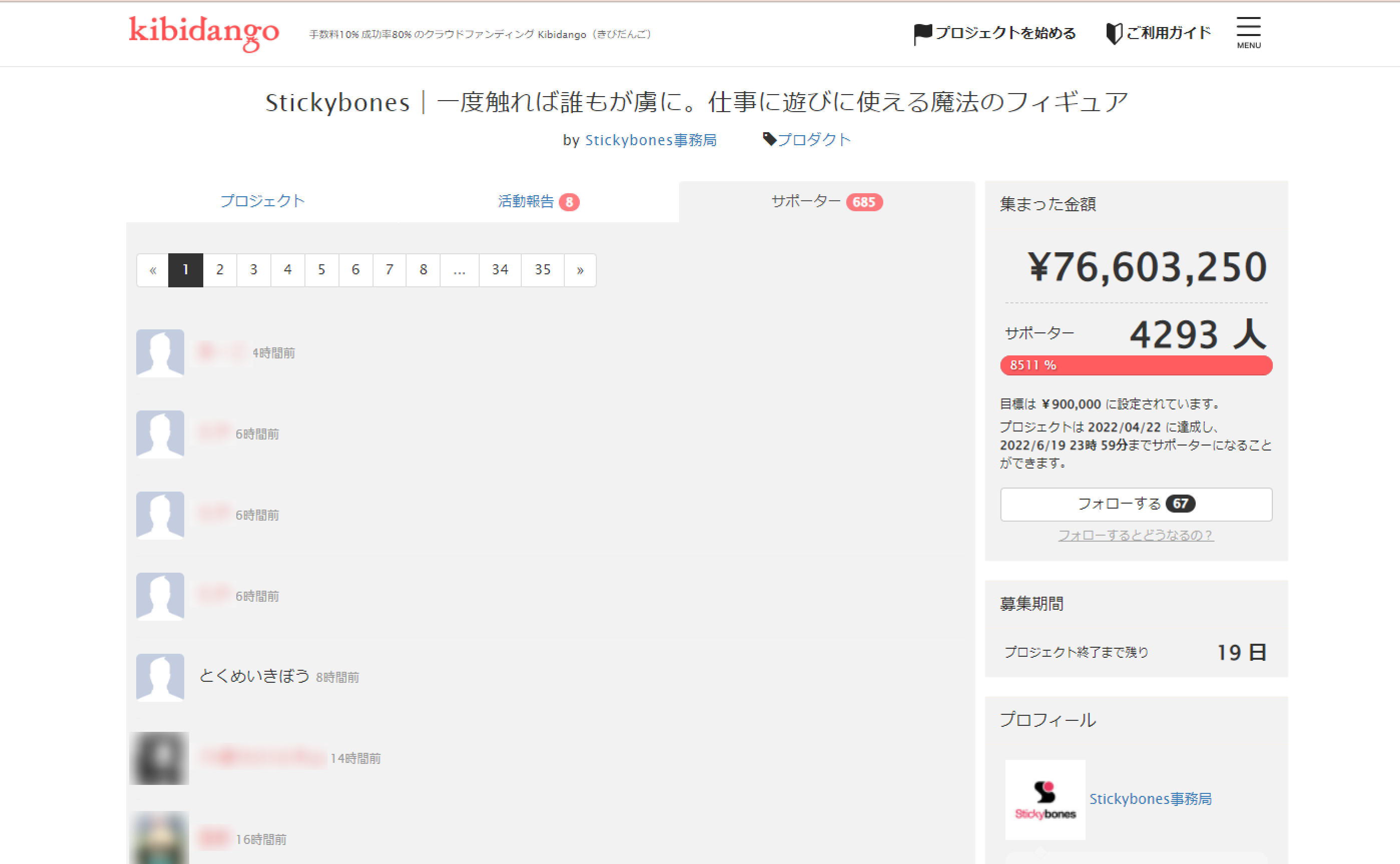The height and width of the screenshot is (864, 1400).
Task: Click the tag icon beside プロダクト
Action: [769, 139]
